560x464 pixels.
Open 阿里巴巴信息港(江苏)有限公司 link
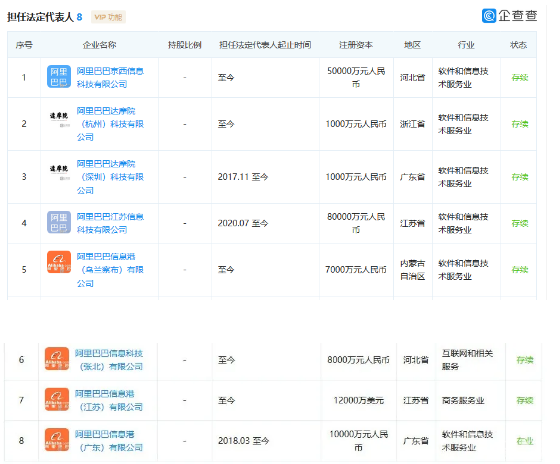pos(109,400)
